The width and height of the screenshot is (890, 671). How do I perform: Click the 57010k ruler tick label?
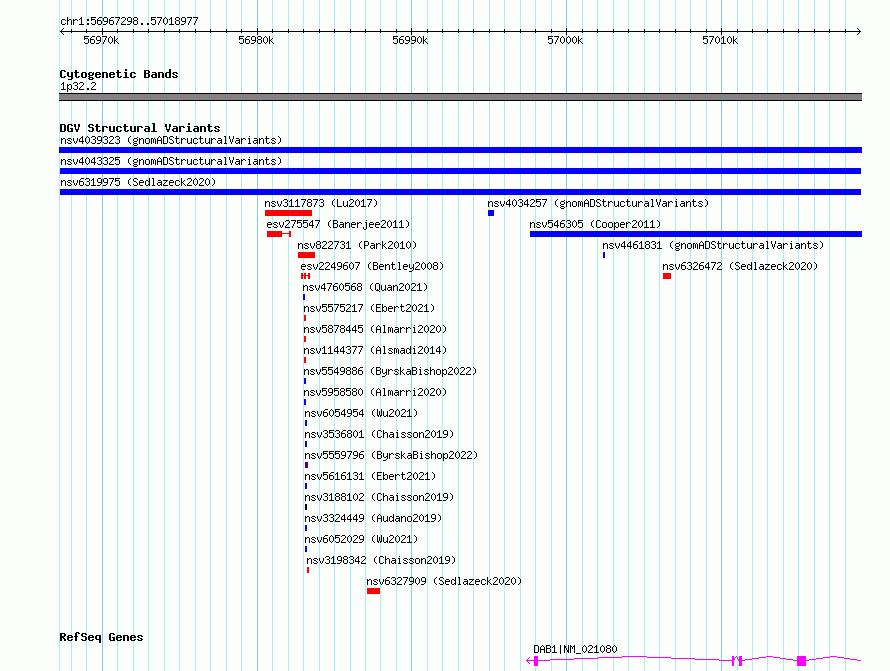point(720,40)
